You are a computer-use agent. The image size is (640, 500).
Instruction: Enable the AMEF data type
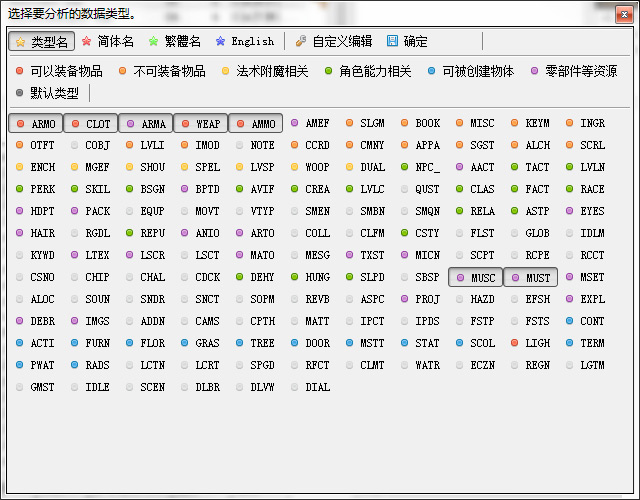coord(310,123)
